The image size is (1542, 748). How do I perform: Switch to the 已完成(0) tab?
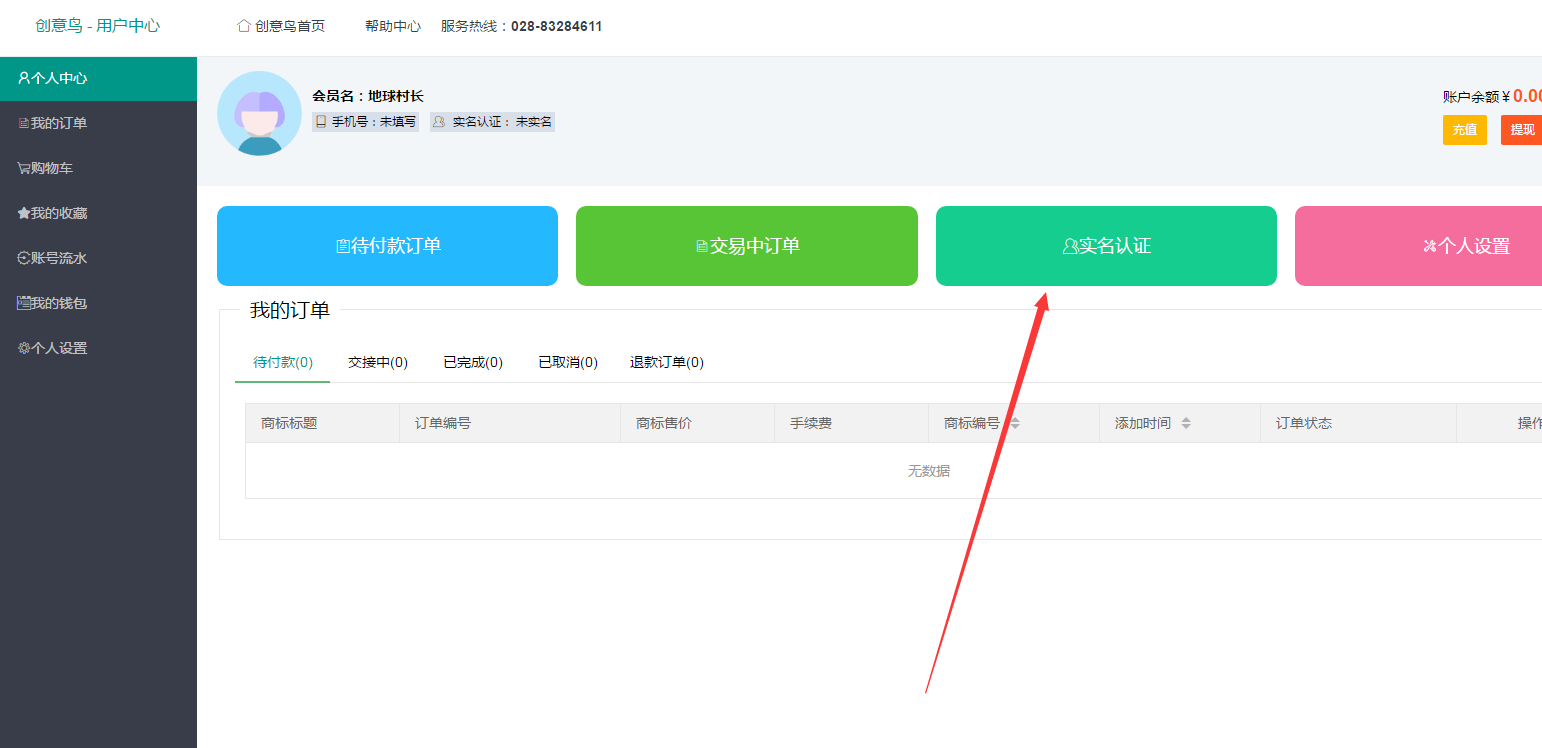[x=472, y=362]
